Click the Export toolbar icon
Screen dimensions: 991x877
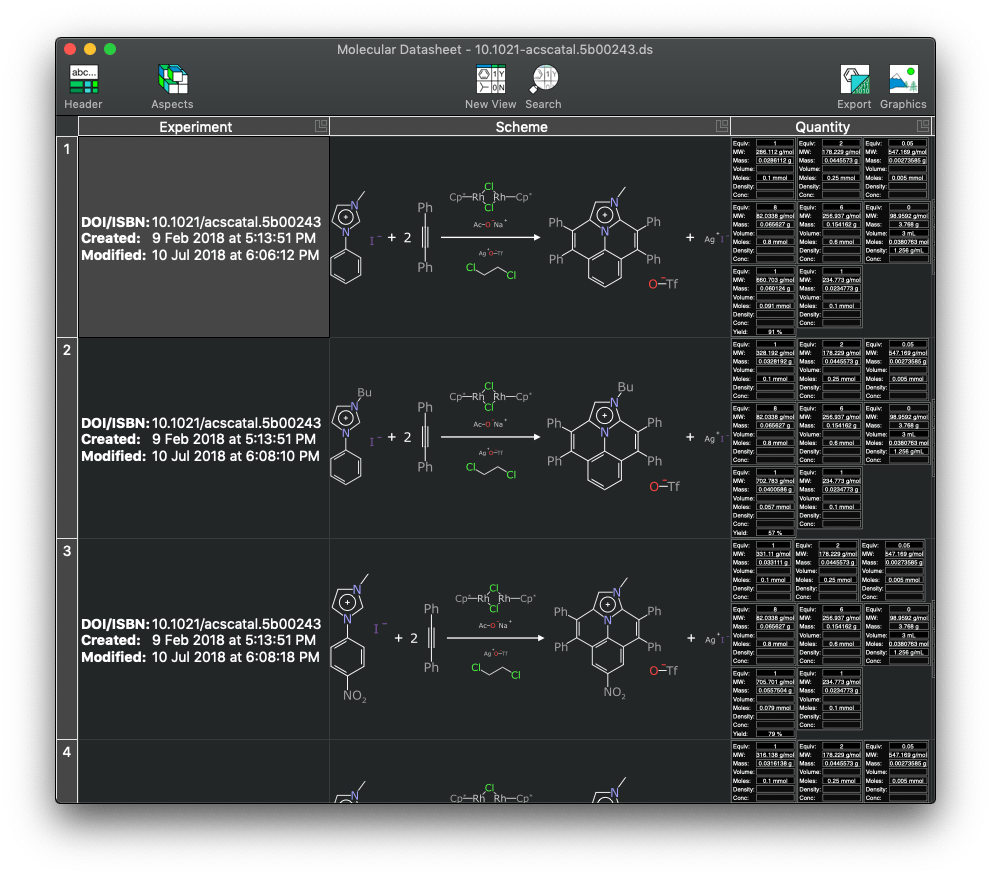854,80
